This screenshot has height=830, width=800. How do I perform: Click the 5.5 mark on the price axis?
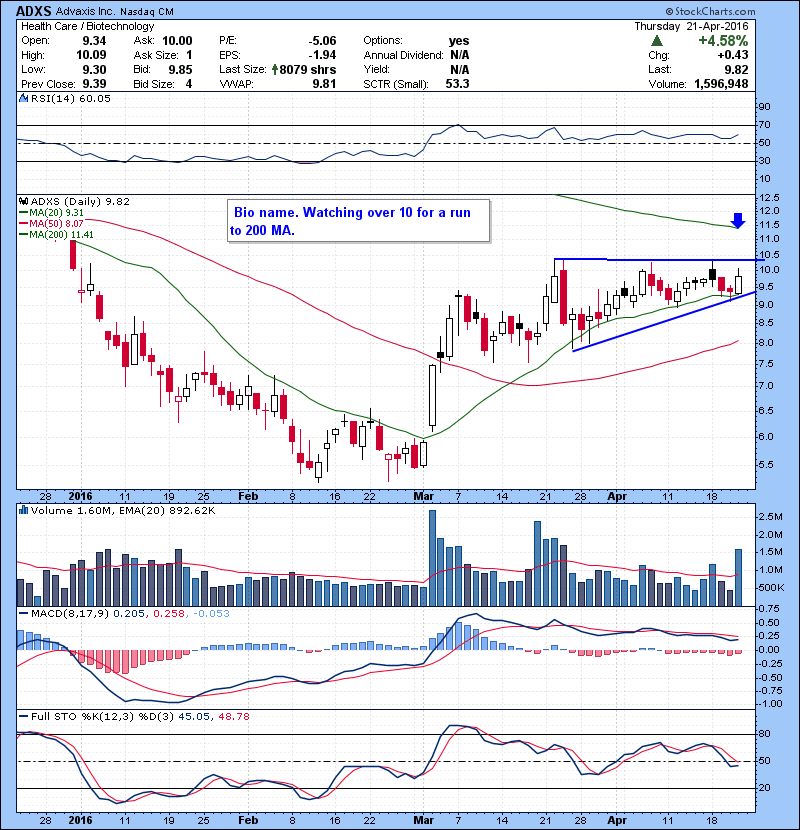point(766,465)
